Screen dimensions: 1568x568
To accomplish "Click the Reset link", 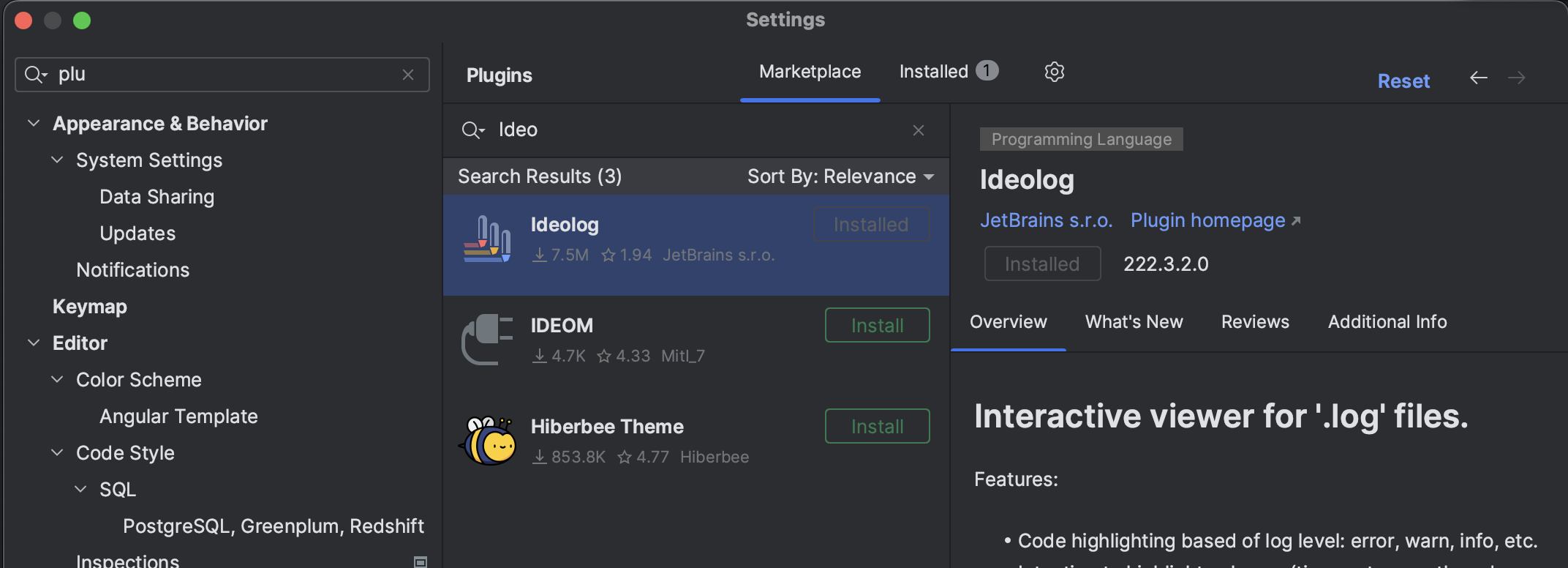I will (x=1403, y=81).
